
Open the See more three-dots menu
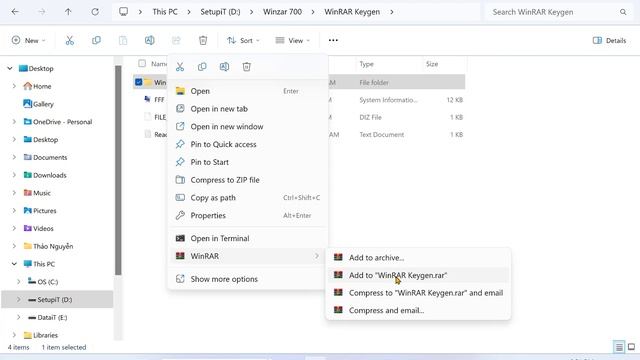[333, 40]
